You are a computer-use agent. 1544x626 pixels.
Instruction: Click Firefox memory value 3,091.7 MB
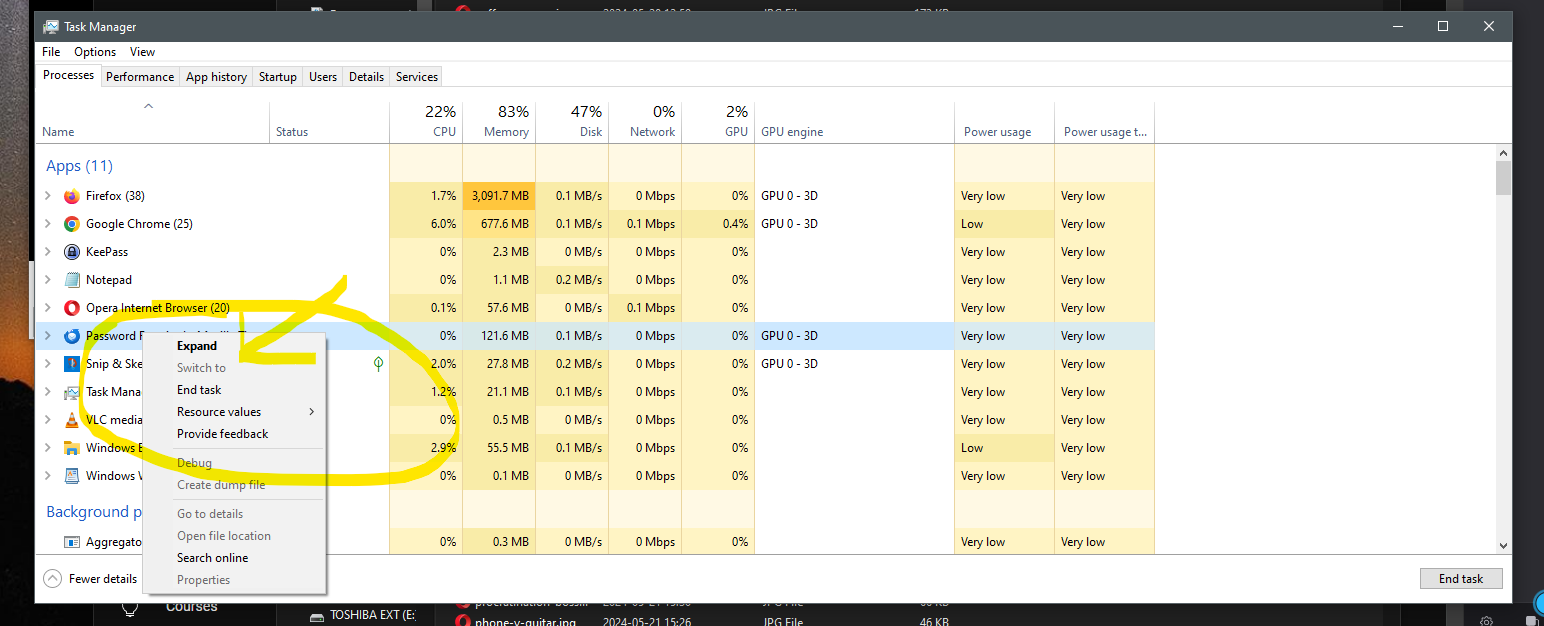click(x=499, y=196)
